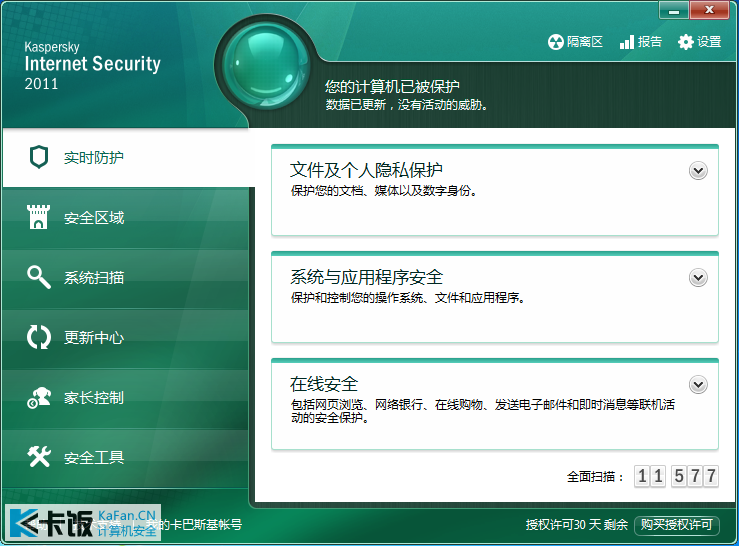Open the 报告 bar chart reports
The height and width of the screenshot is (546, 739).
[x=640, y=42]
